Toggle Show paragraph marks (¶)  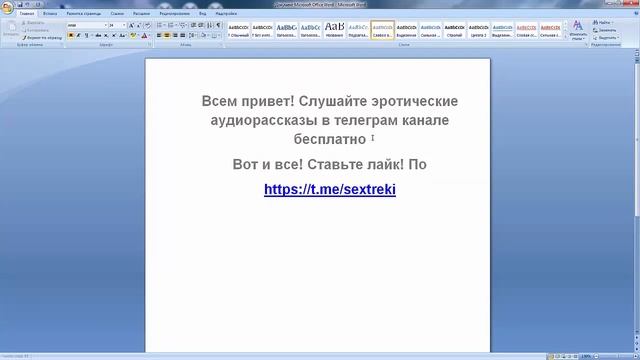coord(218,25)
